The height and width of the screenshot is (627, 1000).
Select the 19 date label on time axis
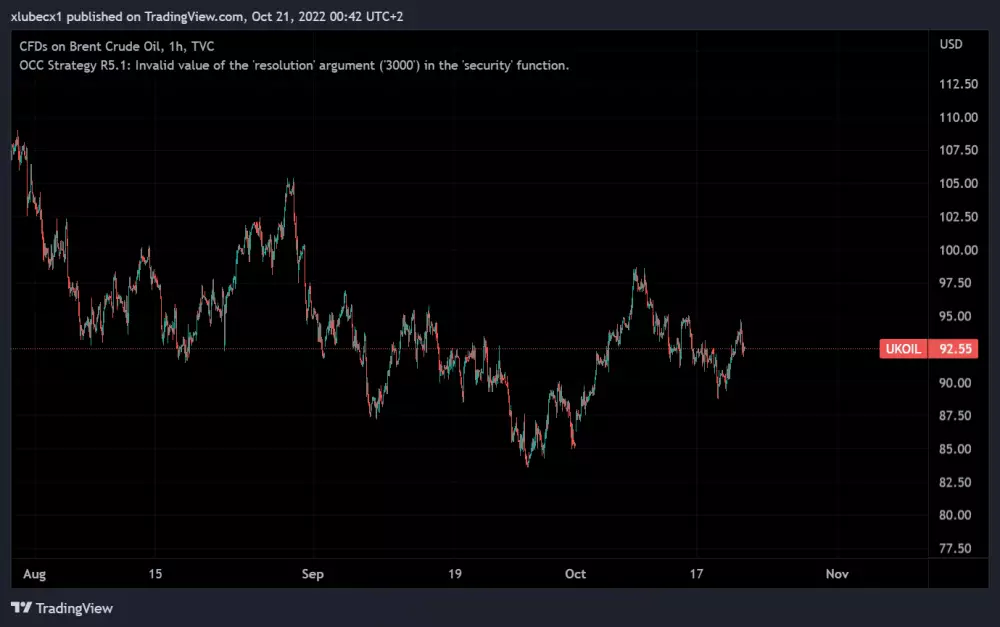tap(454, 574)
